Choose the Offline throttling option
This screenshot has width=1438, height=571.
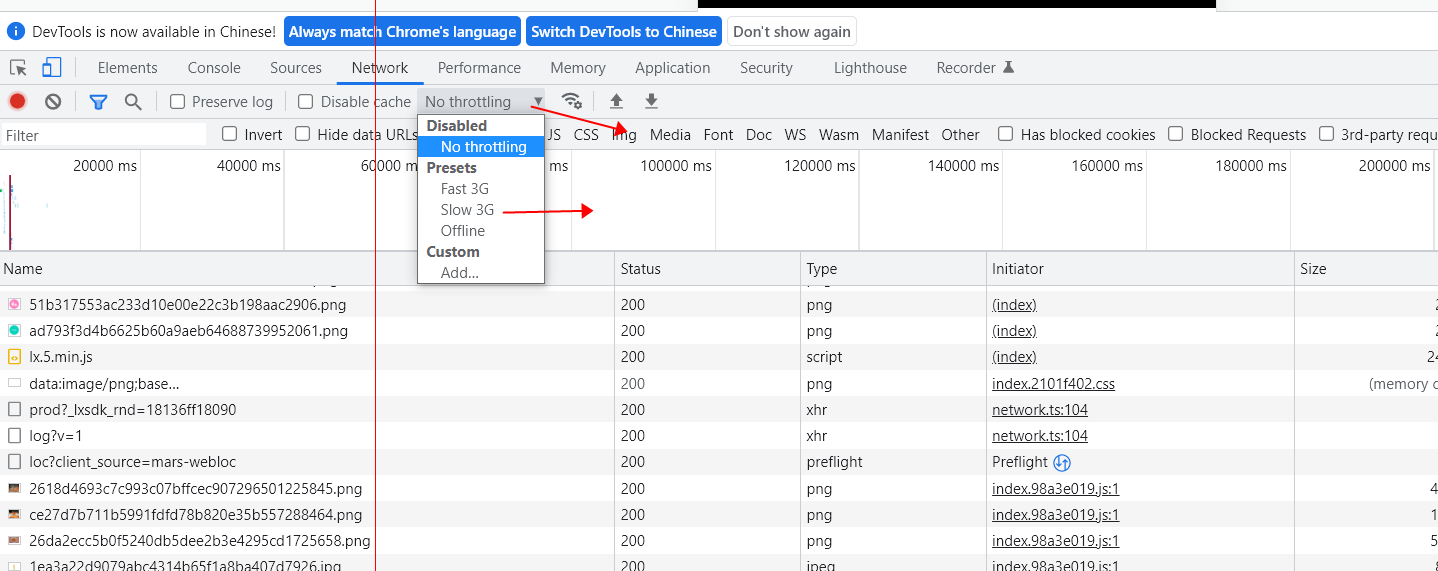point(463,231)
